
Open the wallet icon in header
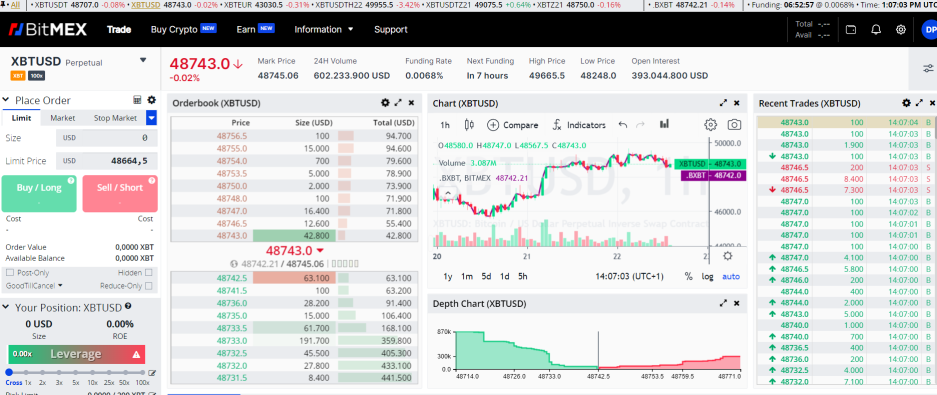(x=852, y=29)
